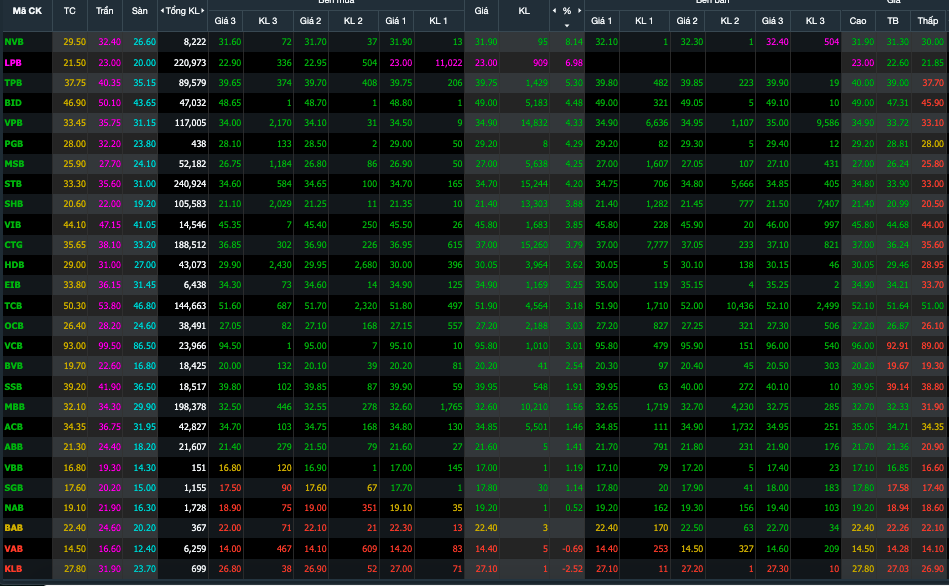949x586 pixels.
Task: Click the sort arrow below the % header
Action: pos(566,25)
